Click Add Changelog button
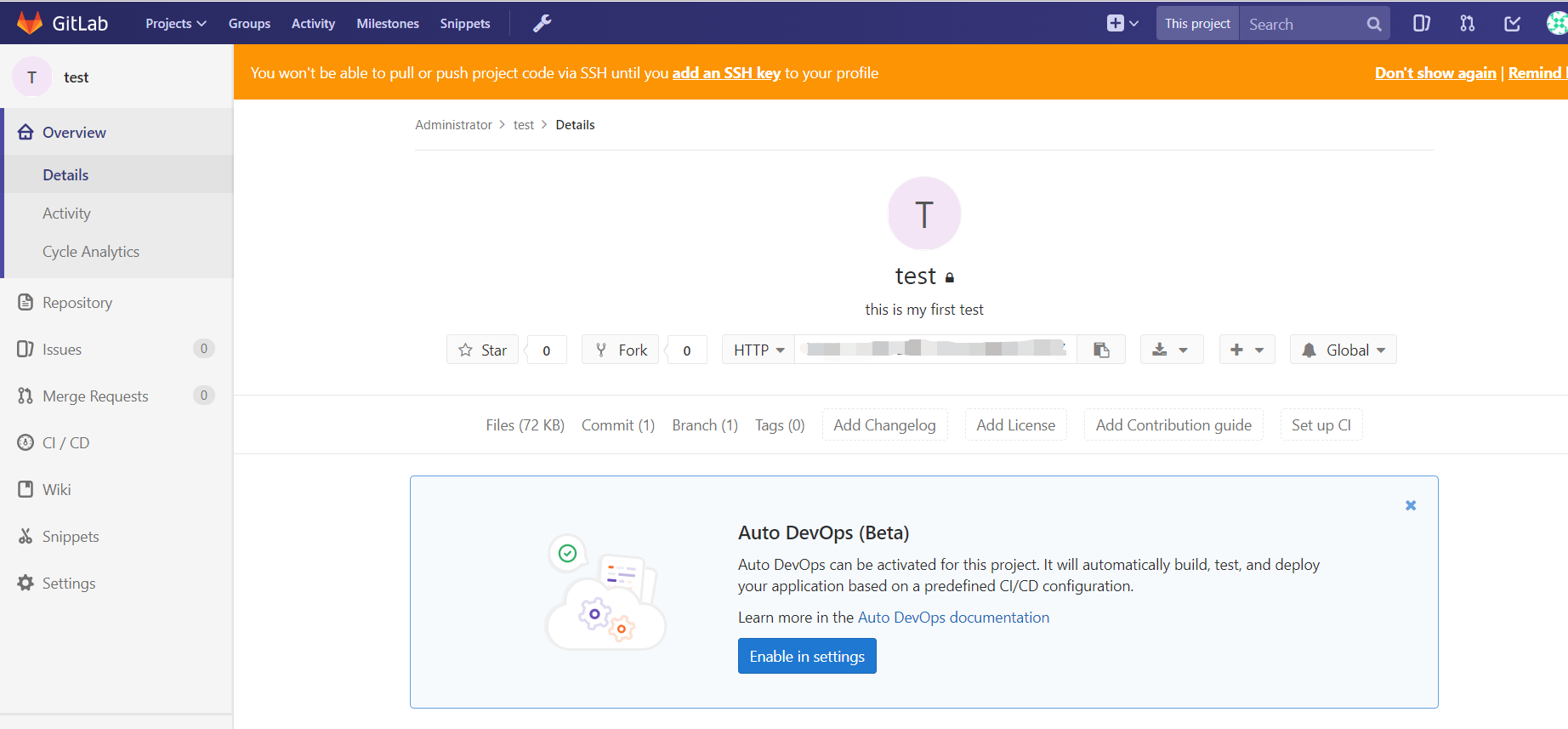The width and height of the screenshot is (1568, 729). pyautogui.click(x=884, y=425)
